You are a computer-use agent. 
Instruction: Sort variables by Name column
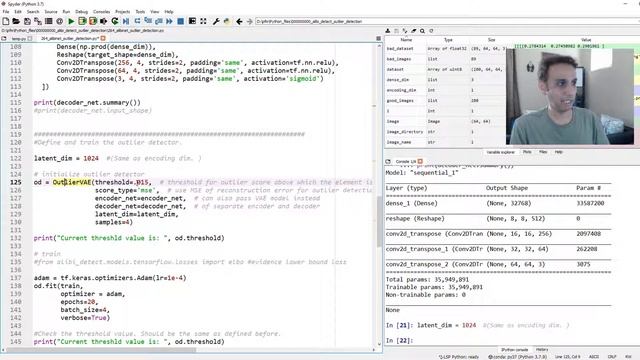tap(406, 40)
